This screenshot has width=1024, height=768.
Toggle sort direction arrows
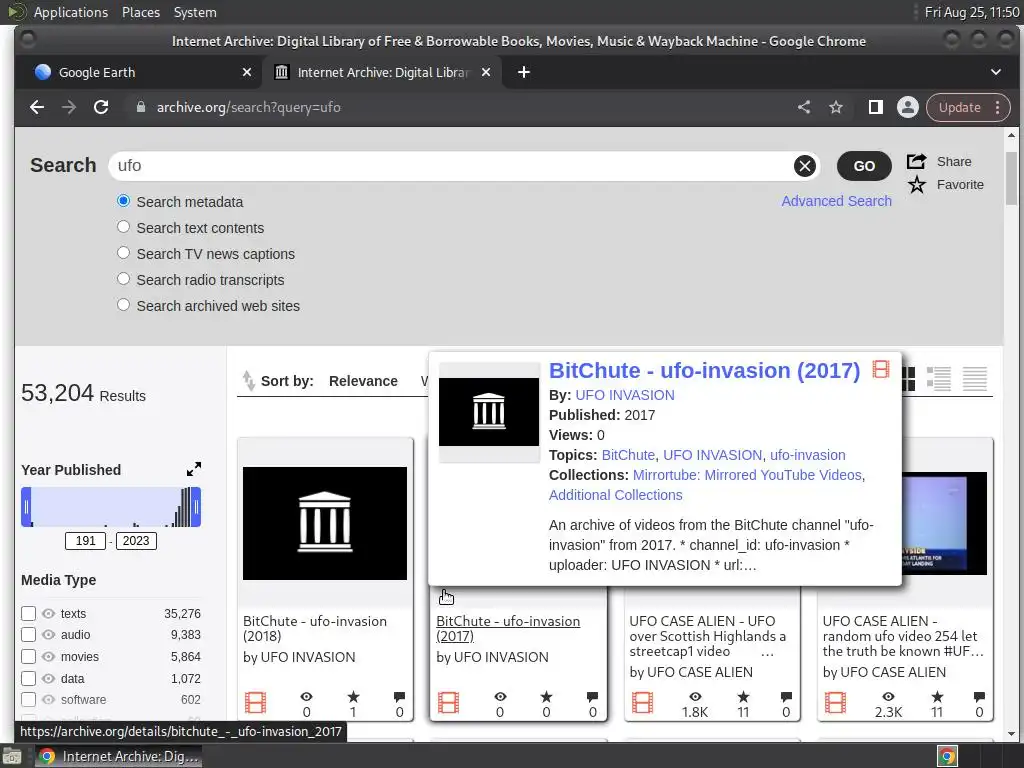[x=248, y=381]
